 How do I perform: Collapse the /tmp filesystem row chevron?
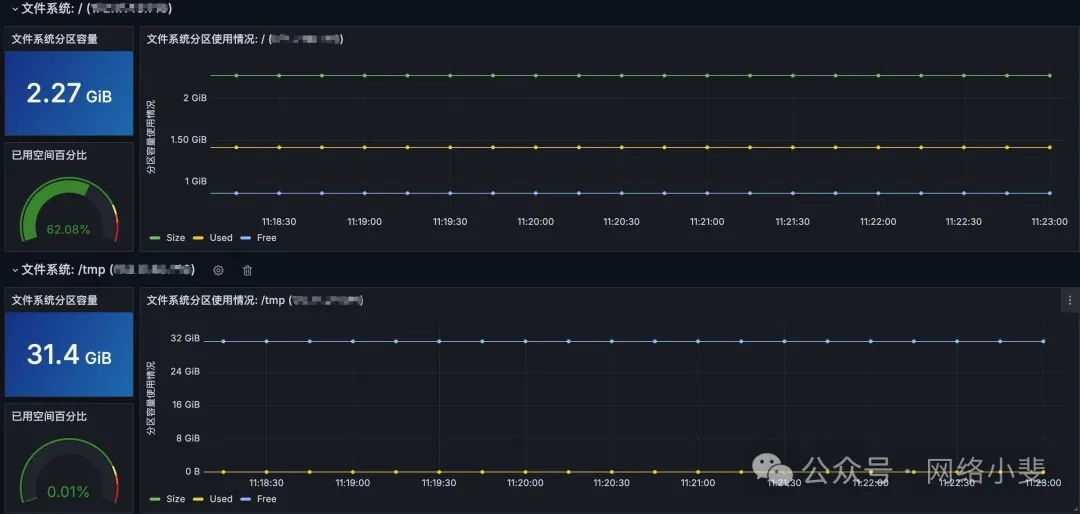point(14,270)
